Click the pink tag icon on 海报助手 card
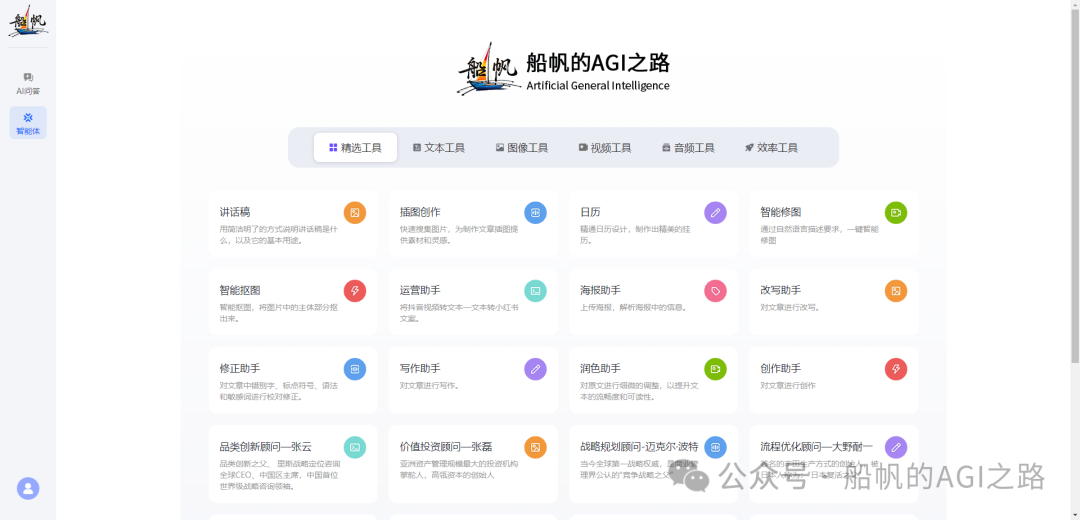1080x520 pixels. (x=716, y=291)
